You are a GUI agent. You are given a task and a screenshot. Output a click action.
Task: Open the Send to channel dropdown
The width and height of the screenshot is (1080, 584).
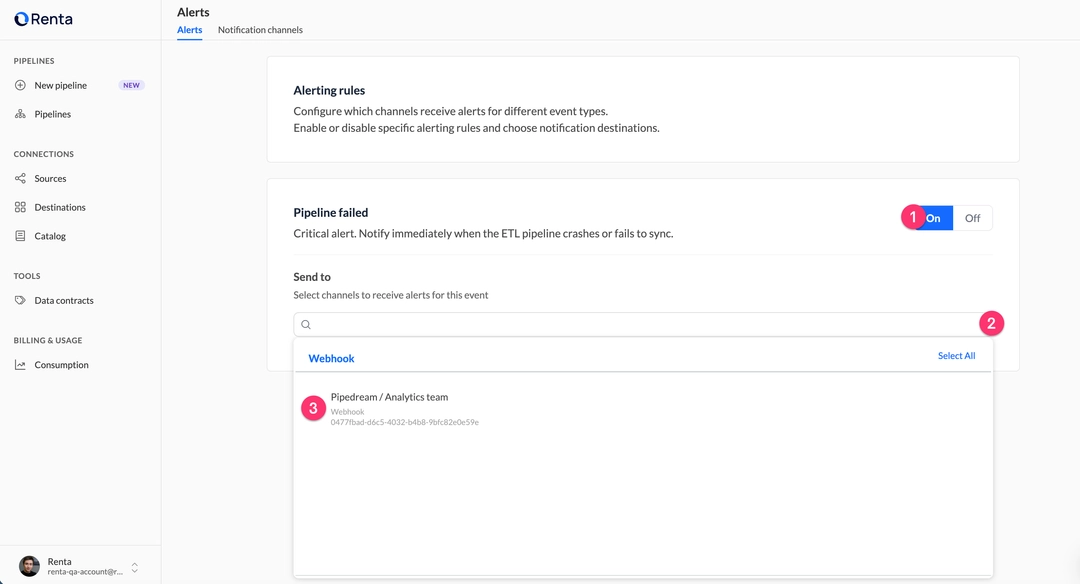640,324
